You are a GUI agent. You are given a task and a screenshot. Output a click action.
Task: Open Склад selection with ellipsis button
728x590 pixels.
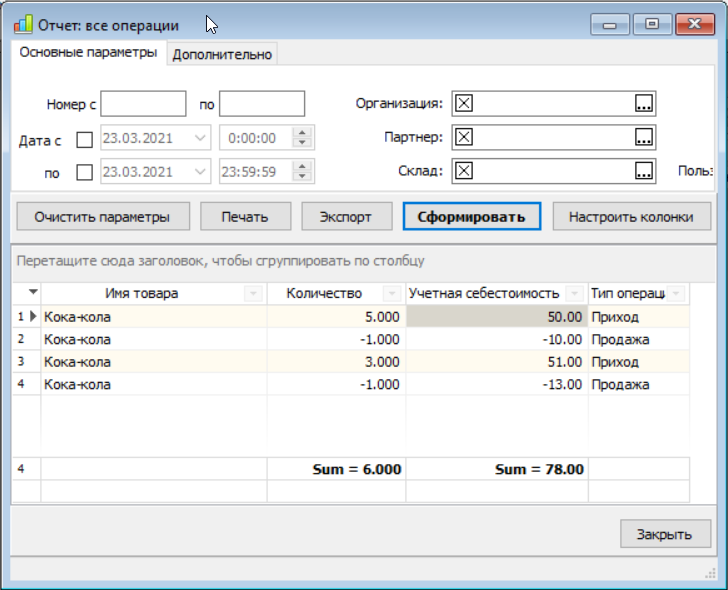(x=644, y=171)
